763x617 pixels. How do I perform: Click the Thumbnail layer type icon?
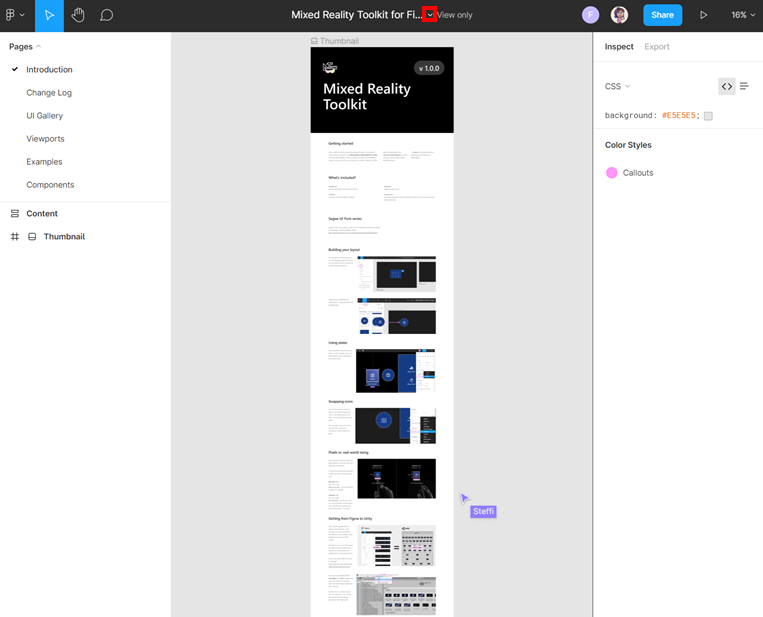pos(32,236)
